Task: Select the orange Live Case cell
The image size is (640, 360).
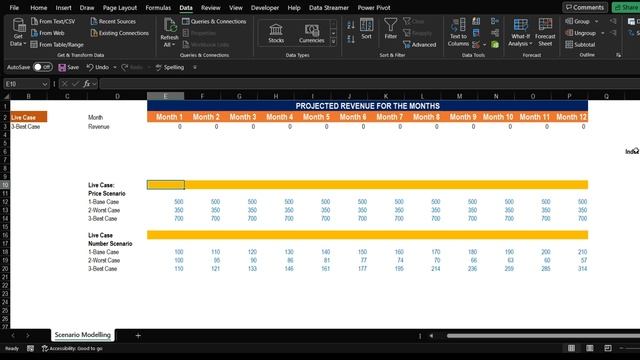Action: [x=29, y=117]
